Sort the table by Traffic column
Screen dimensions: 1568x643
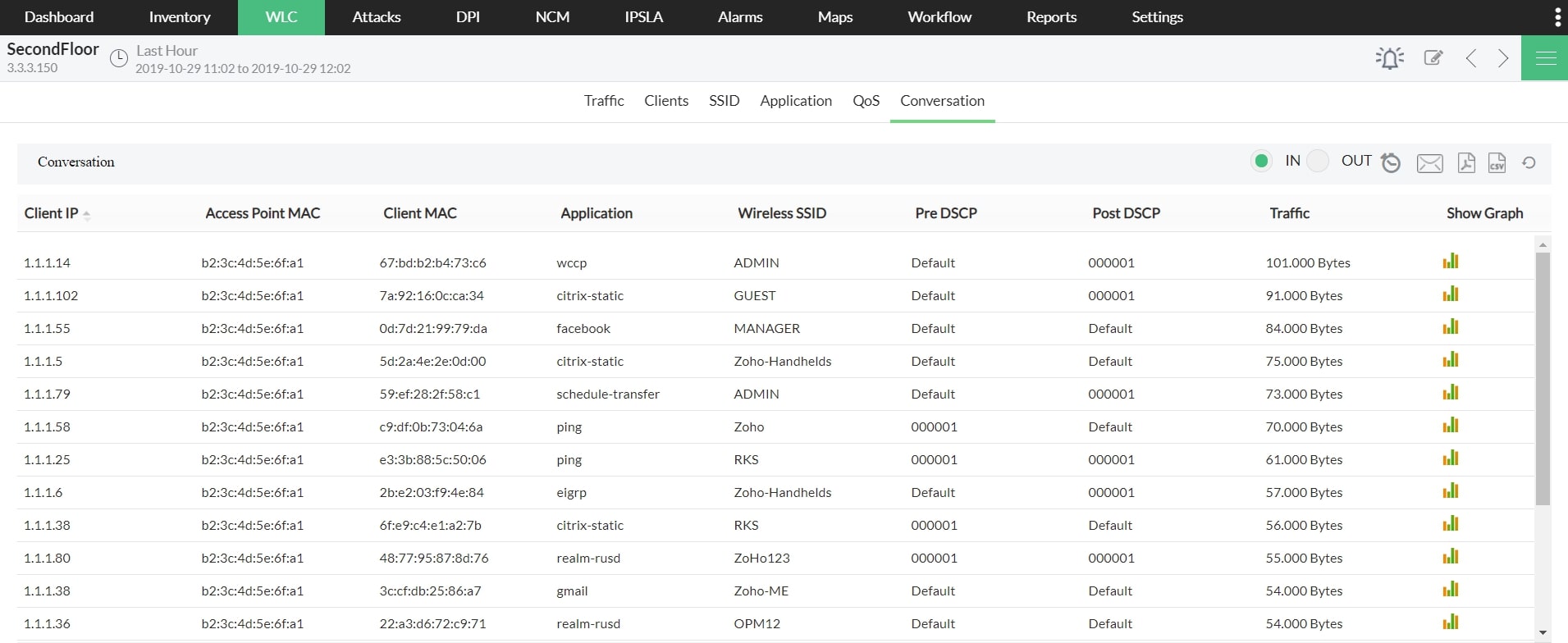coord(1289,213)
